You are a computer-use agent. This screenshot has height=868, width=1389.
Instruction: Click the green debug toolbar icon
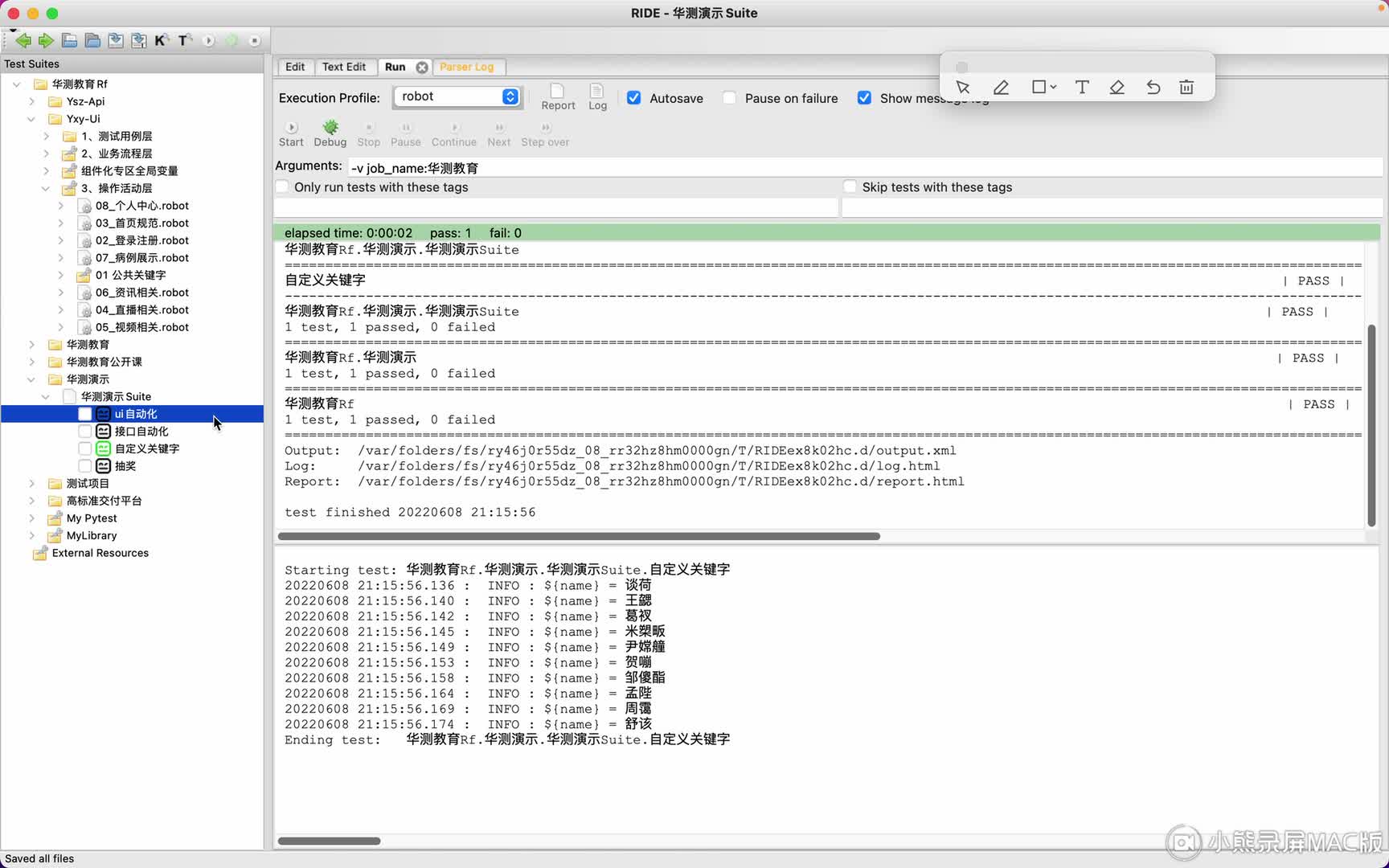(x=231, y=40)
